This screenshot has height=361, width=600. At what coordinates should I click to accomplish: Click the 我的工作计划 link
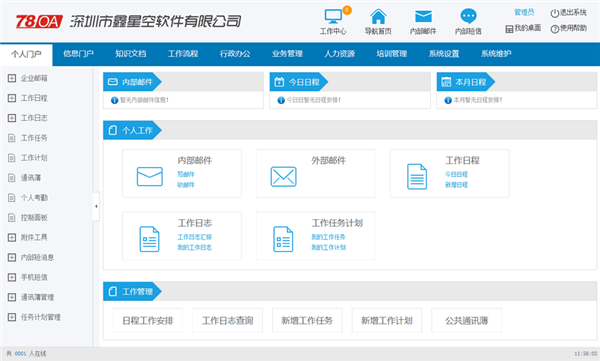(328, 247)
